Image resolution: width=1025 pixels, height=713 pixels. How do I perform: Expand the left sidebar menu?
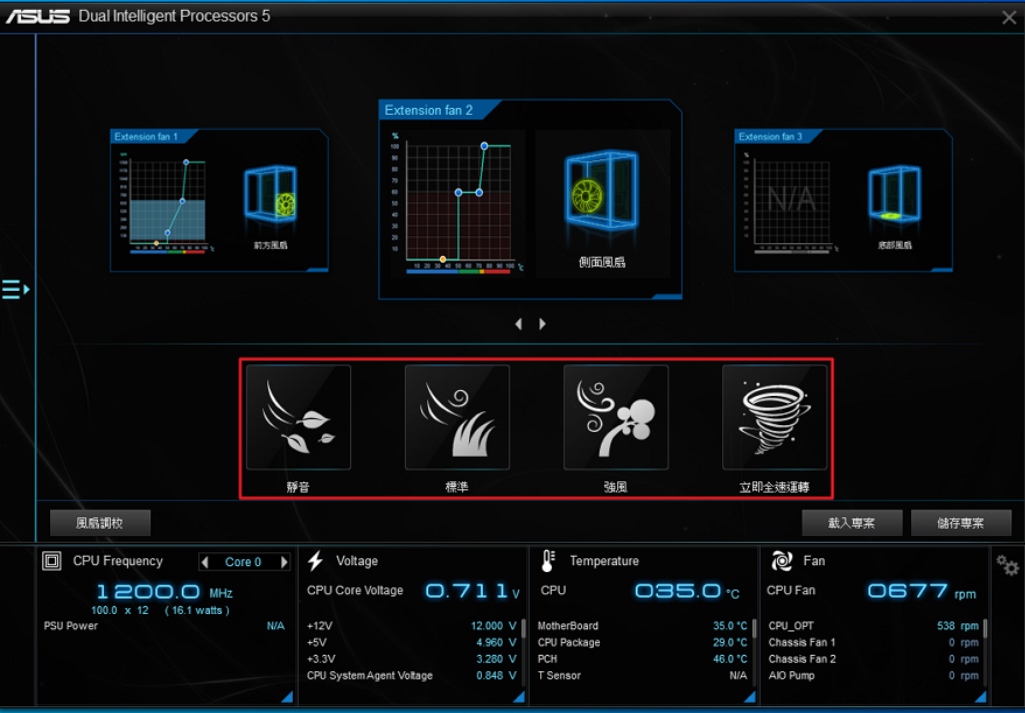pos(15,290)
